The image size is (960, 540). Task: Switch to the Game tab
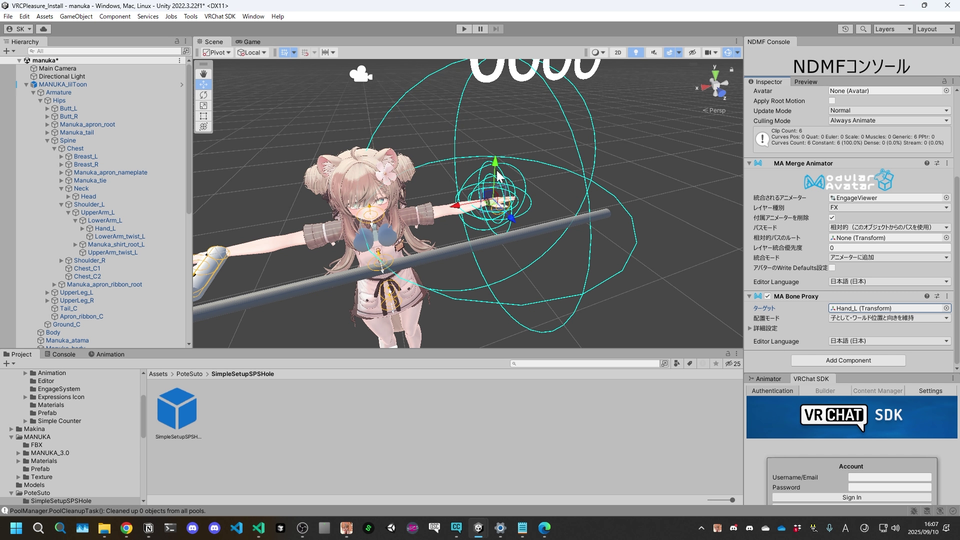(x=249, y=42)
